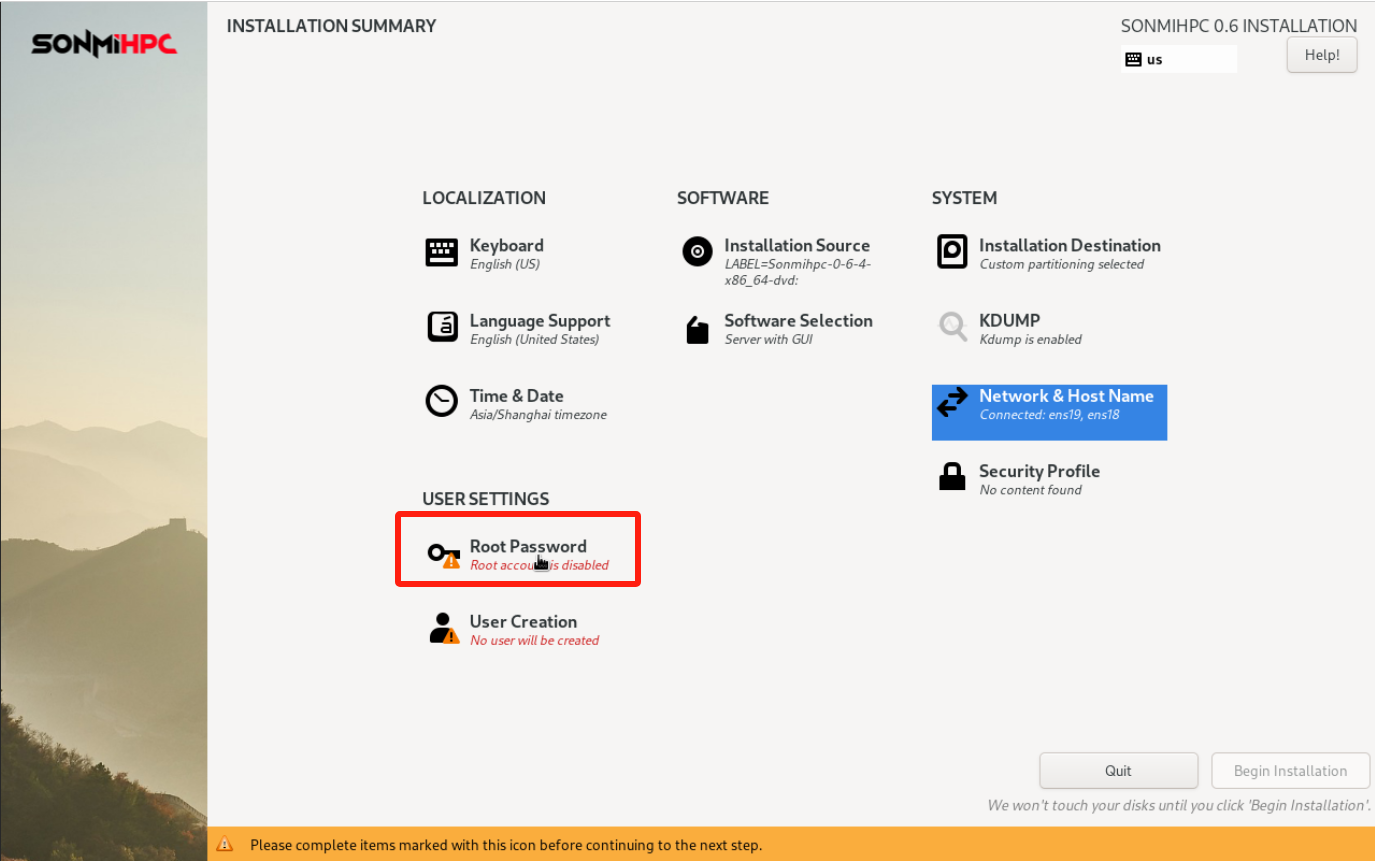Click the SONMiHPC logo

pyautogui.click(x=104, y=45)
